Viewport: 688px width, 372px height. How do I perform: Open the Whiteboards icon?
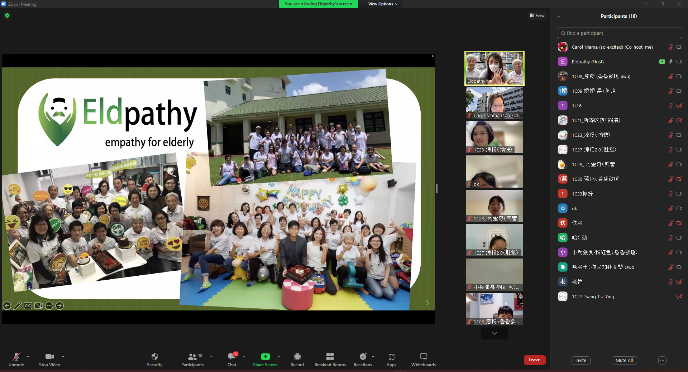(x=423, y=356)
